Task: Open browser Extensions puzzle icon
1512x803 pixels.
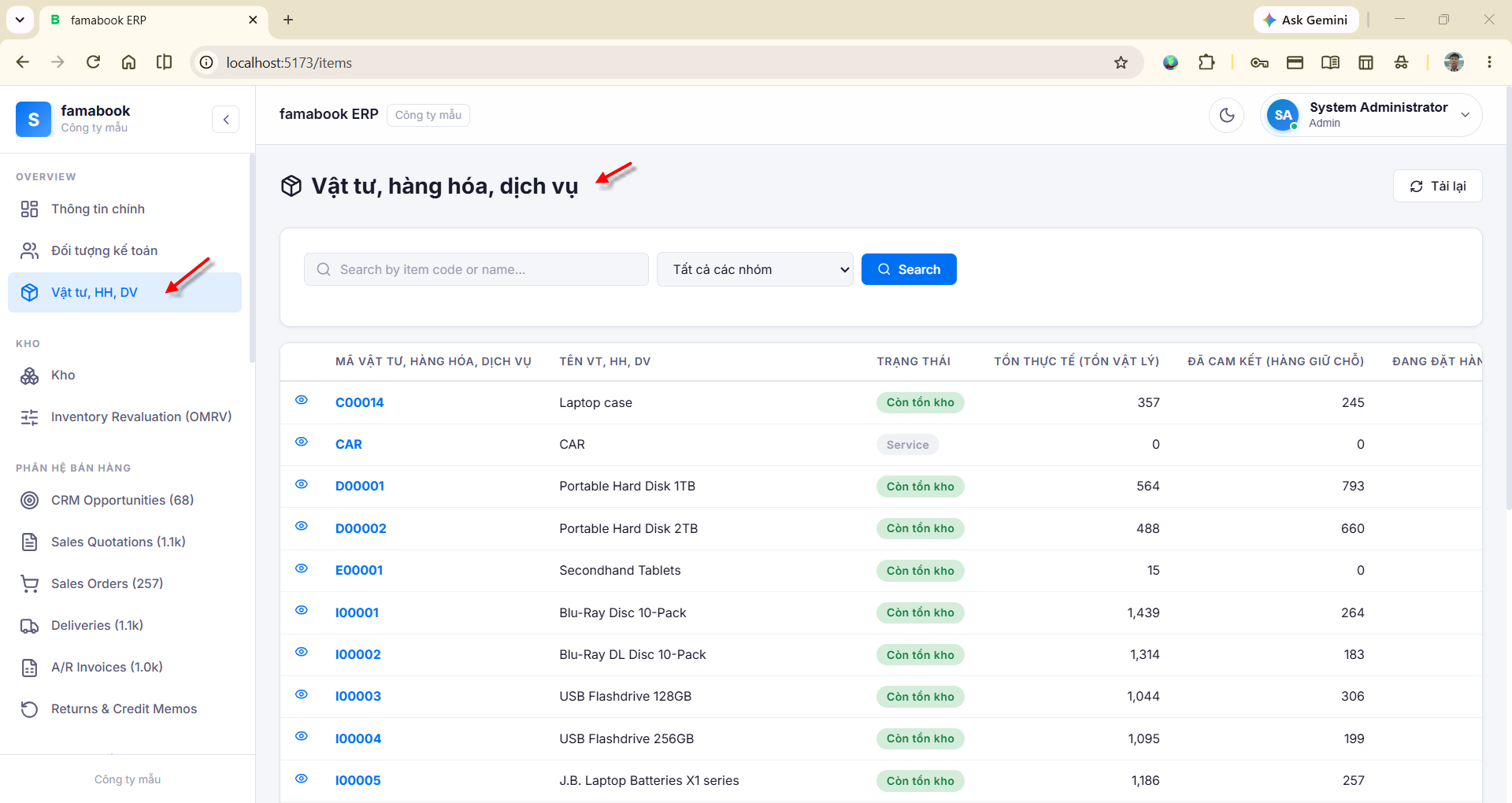Action: pyautogui.click(x=1206, y=62)
